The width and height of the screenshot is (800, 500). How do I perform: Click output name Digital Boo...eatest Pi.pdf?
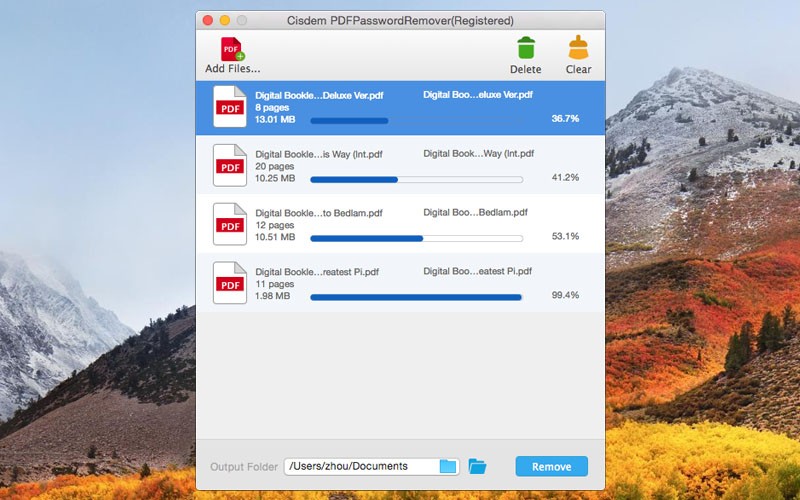478,271
